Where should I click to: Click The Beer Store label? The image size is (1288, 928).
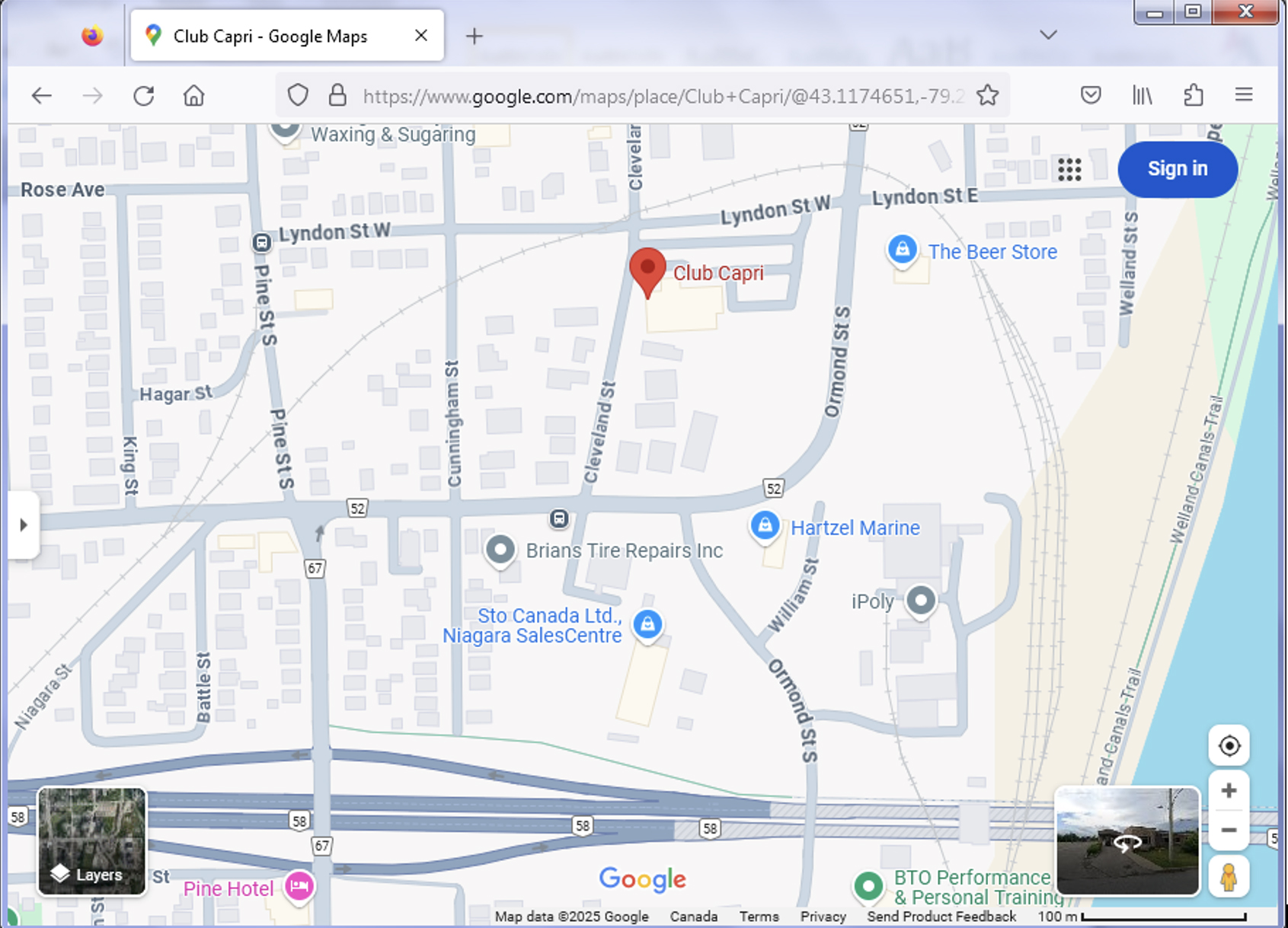click(992, 252)
